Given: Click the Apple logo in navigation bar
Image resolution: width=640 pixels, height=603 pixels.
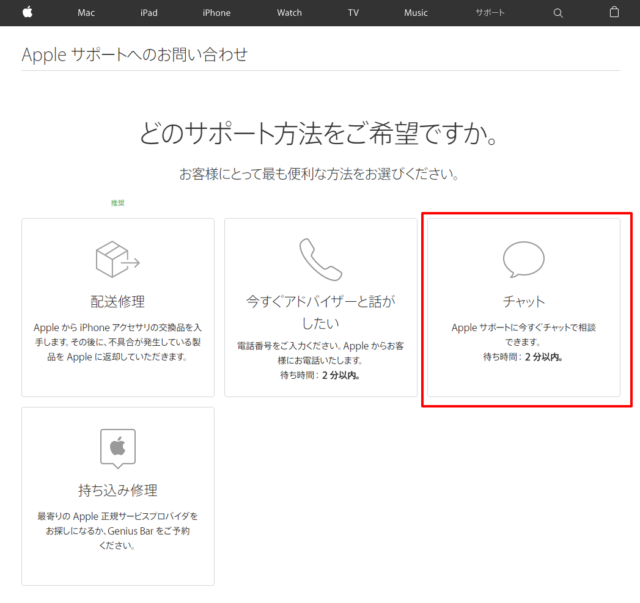Looking at the screenshot, I should click(27, 12).
